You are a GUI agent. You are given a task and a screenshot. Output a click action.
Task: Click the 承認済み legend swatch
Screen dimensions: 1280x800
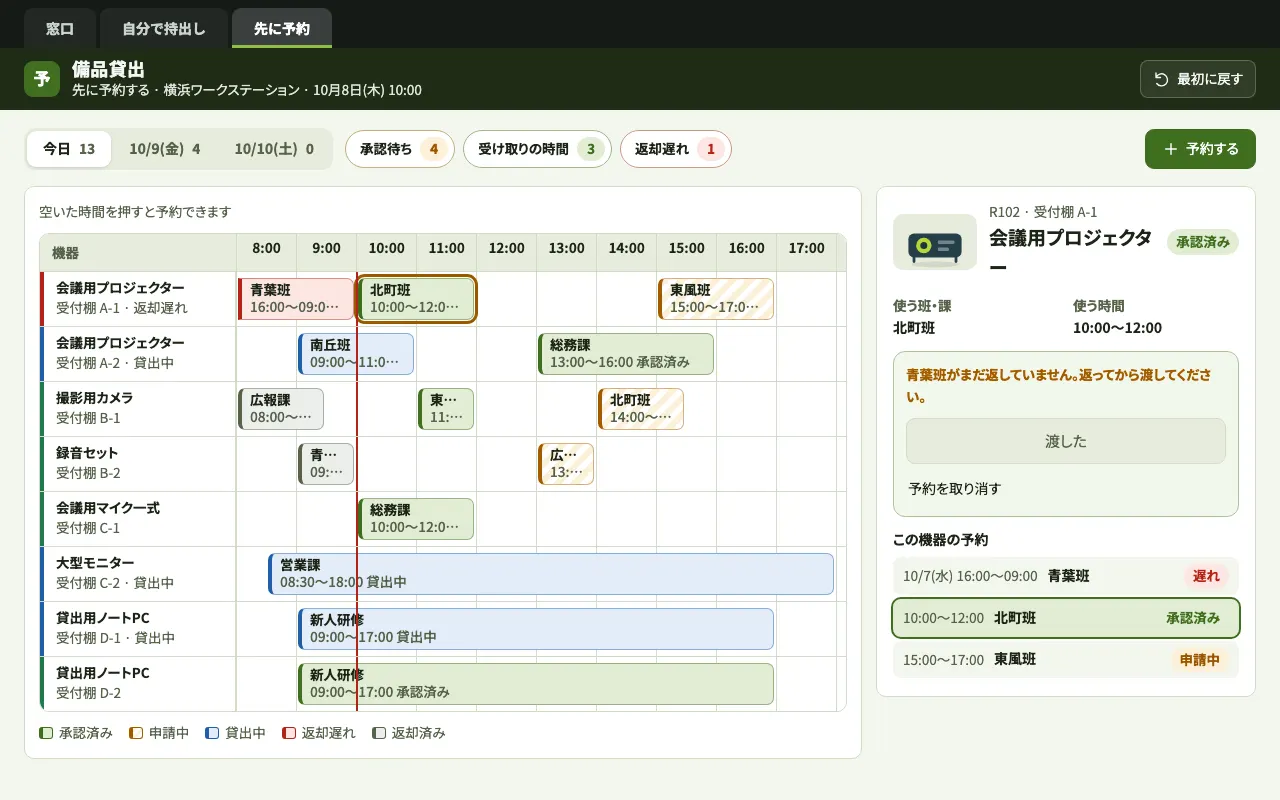46,733
